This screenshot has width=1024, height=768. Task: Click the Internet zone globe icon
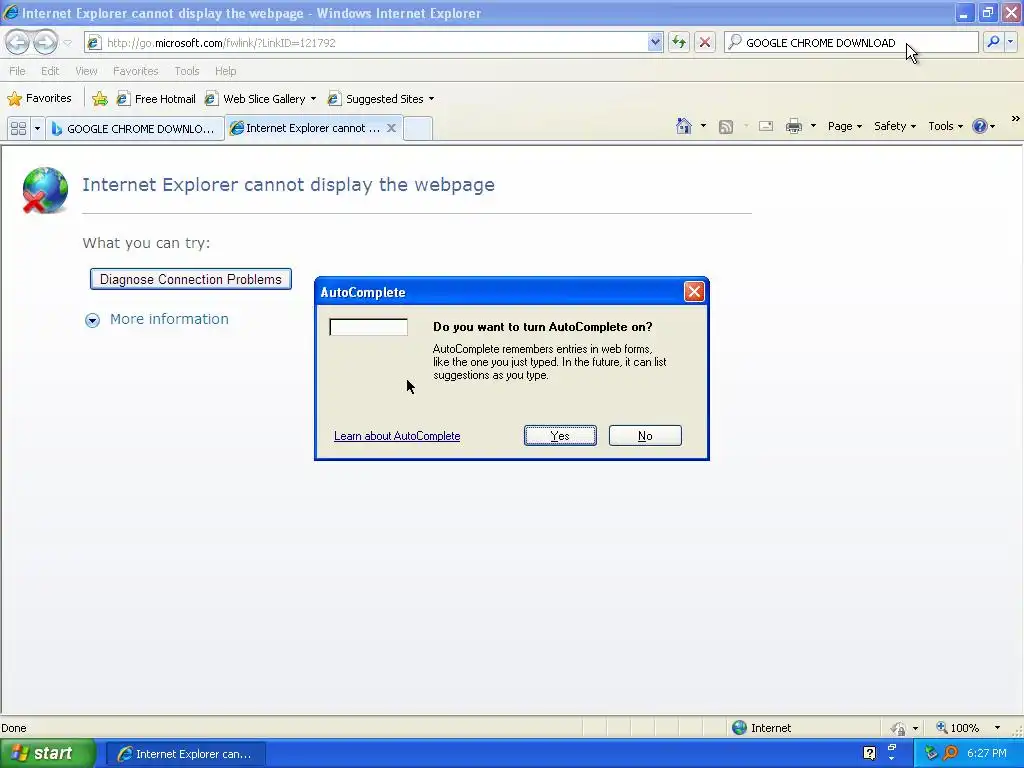(x=739, y=728)
